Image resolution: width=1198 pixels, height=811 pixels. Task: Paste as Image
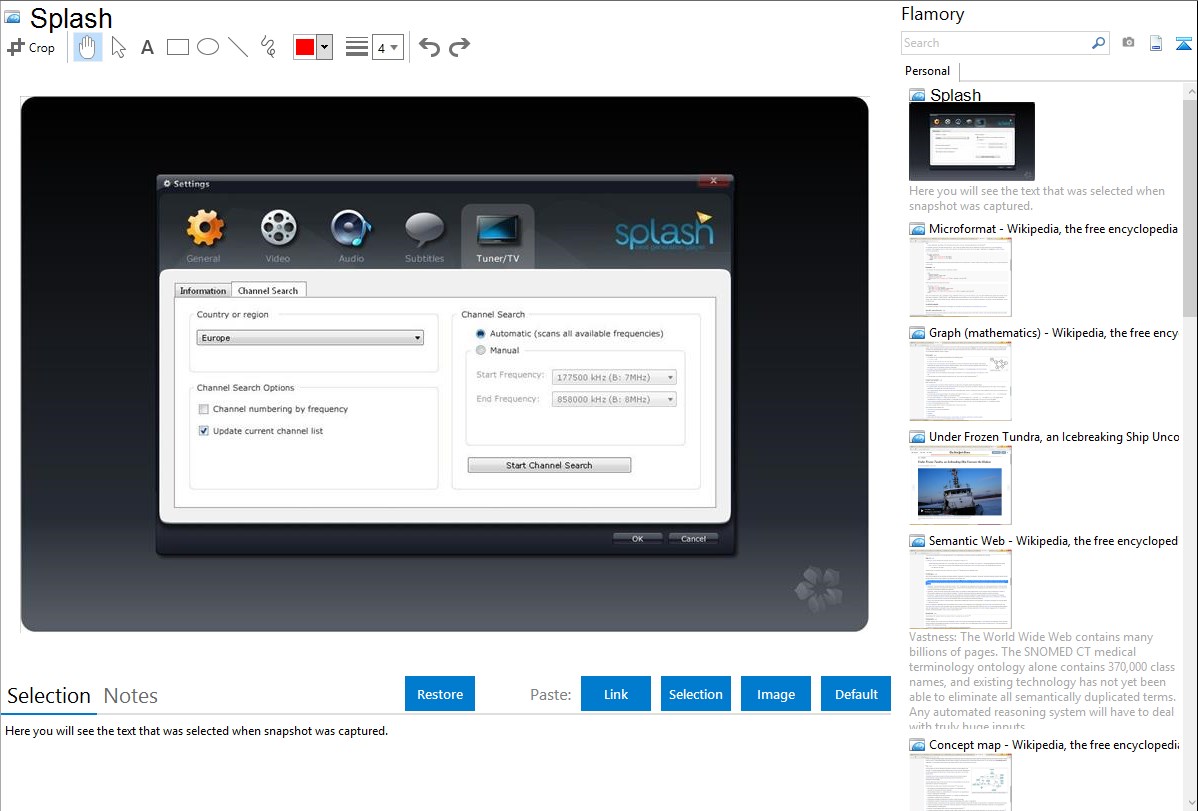pyautogui.click(x=775, y=694)
